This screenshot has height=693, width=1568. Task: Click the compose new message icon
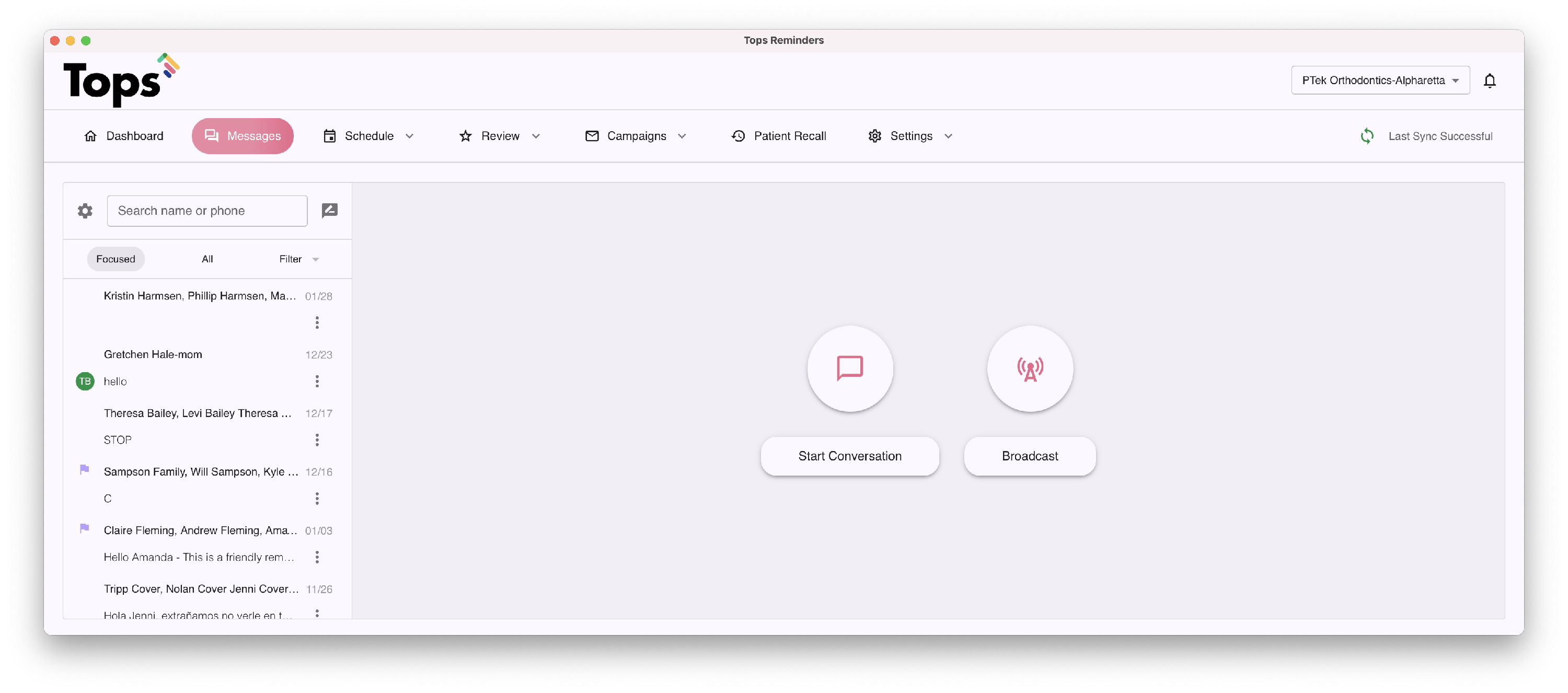[x=329, y=211]
